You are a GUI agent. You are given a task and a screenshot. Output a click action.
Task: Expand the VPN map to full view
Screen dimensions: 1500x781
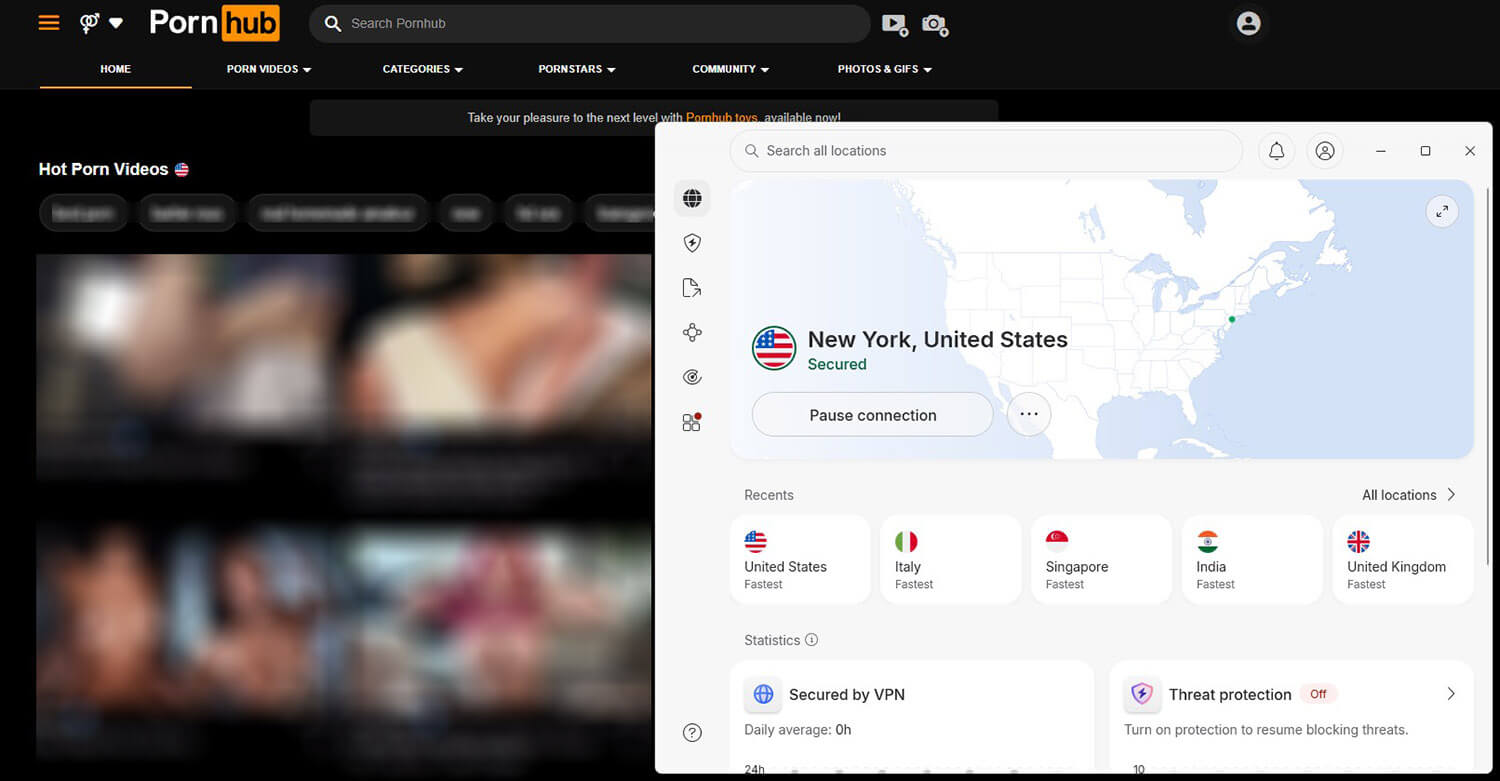(1442, 211)
